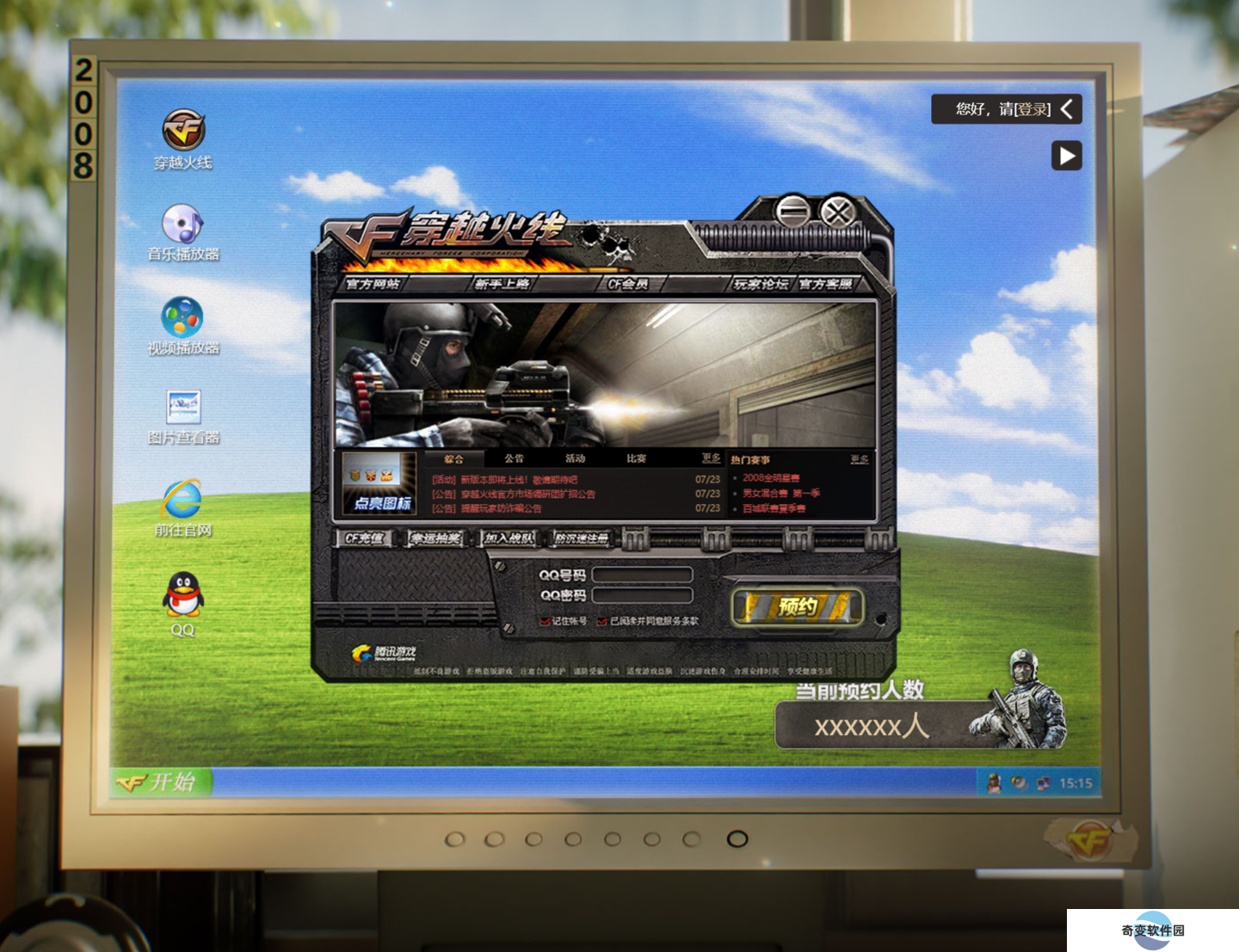This screenshot has height=952, width=1239.
Task: Click the play video button
Action: click(1066, 156)
